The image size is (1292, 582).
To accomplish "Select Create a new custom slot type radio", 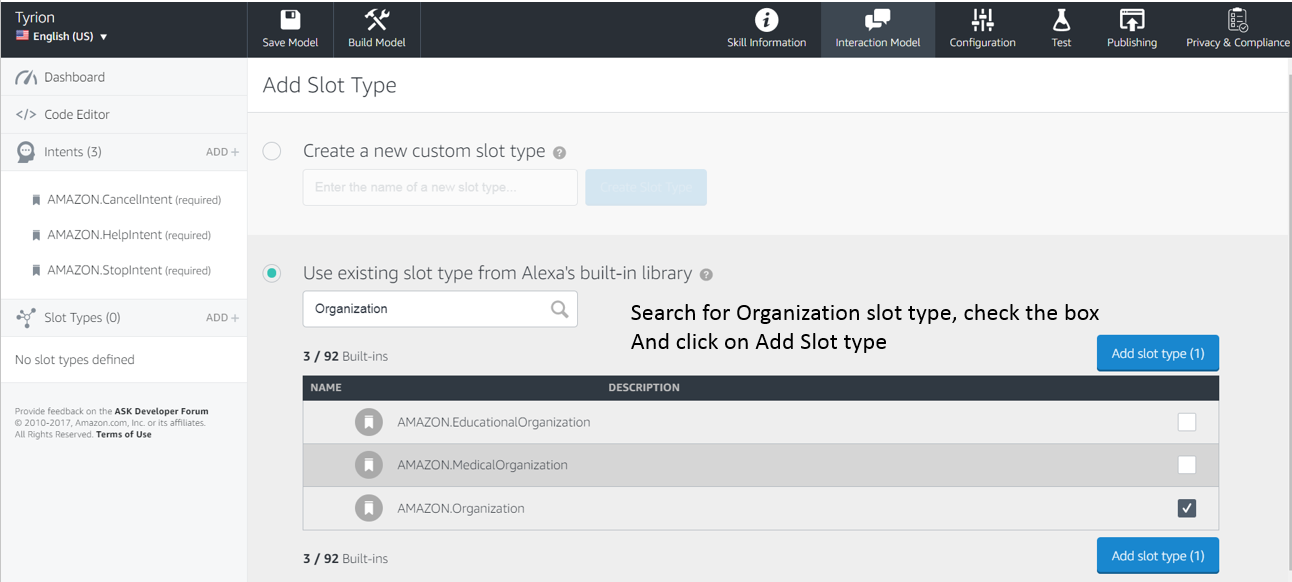I will [272, 151].
